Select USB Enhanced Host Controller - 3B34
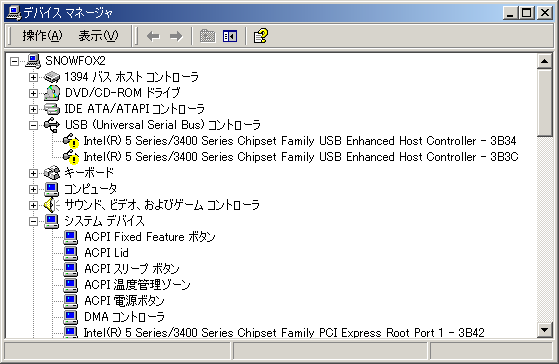 click(x=300, y=141)
